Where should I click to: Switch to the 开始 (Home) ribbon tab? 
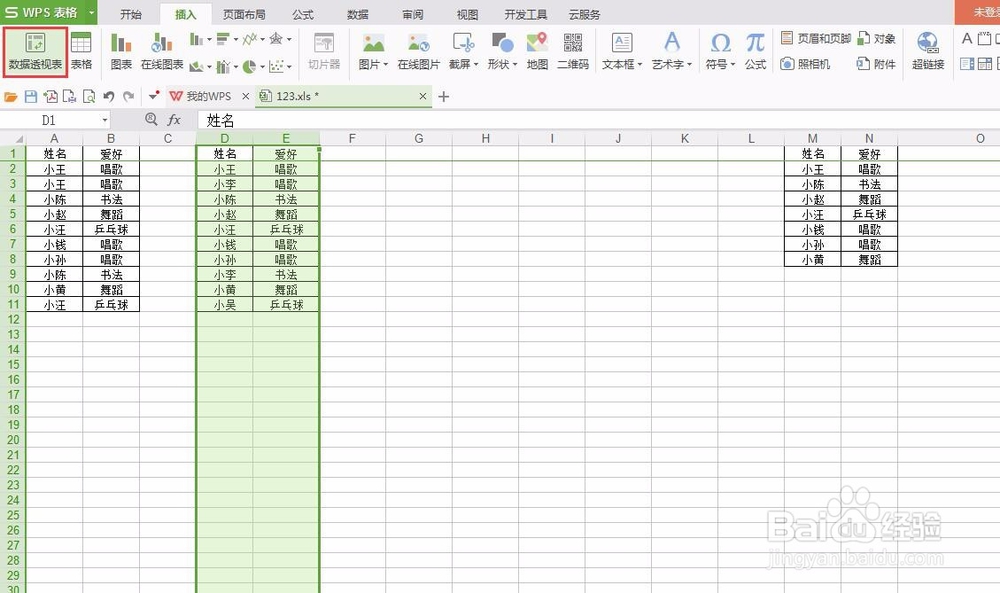coord(130,14)
